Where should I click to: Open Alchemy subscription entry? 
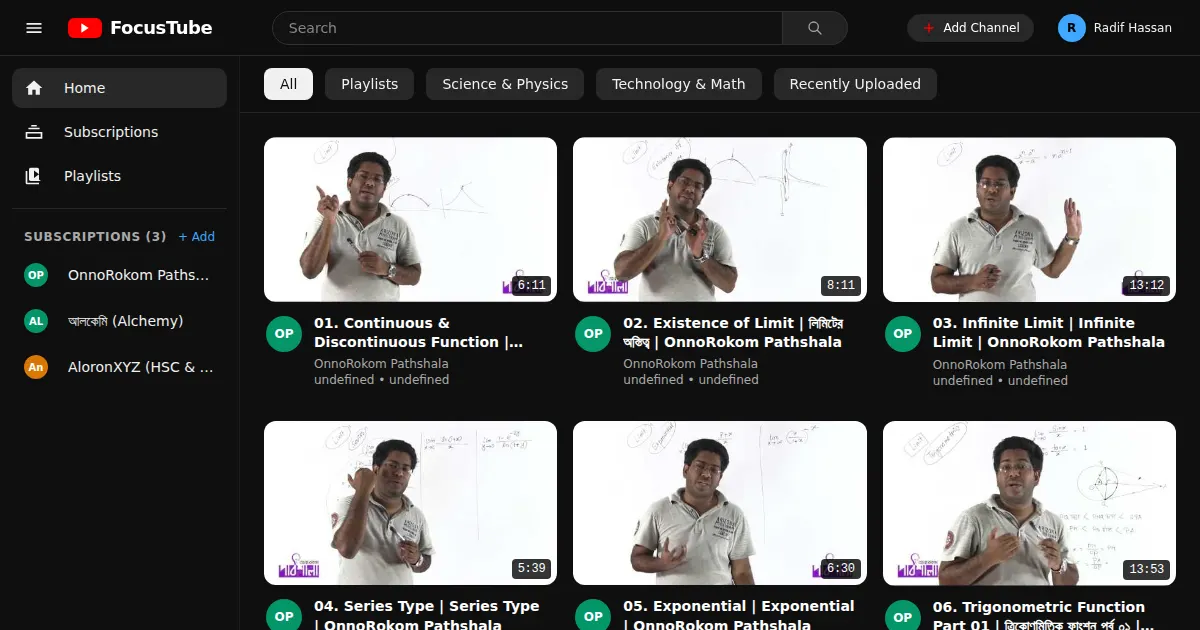119,321
